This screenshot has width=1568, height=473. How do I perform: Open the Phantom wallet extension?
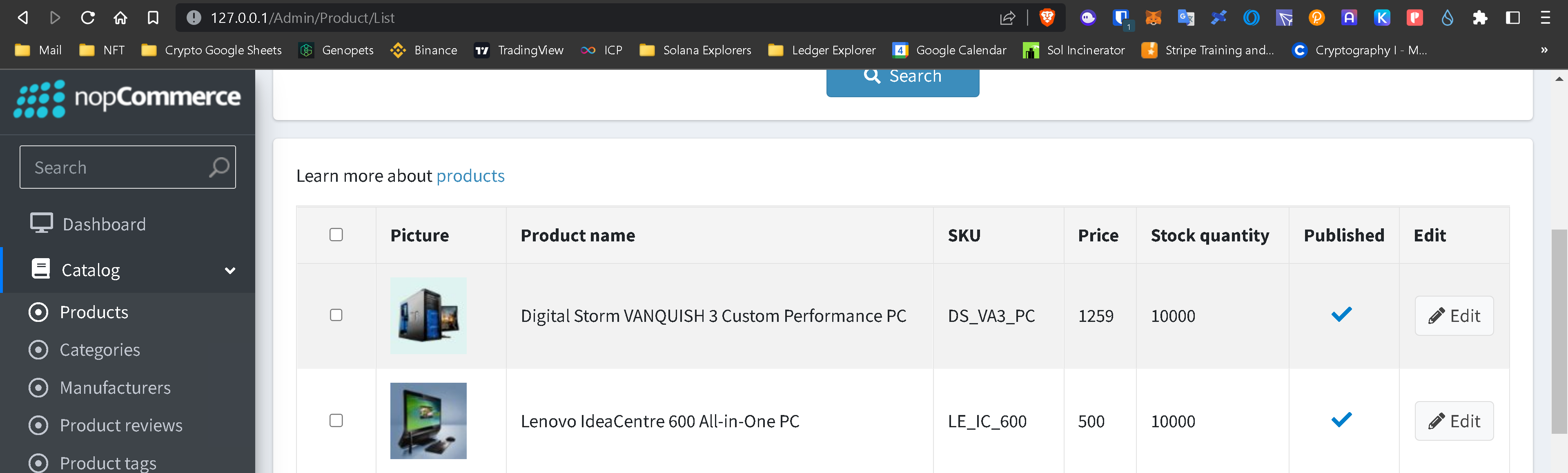pos(1088,18)
